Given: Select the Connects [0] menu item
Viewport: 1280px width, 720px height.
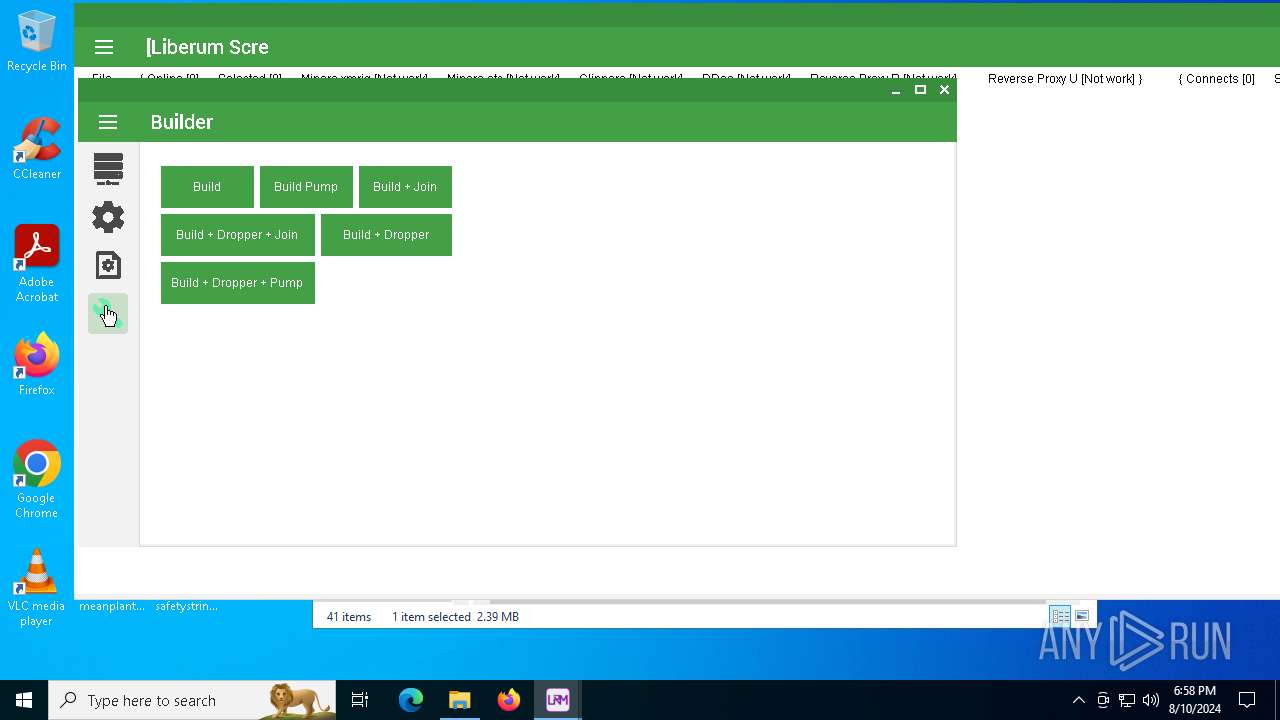Looking at the screenshot, I should pos(1216,79).
